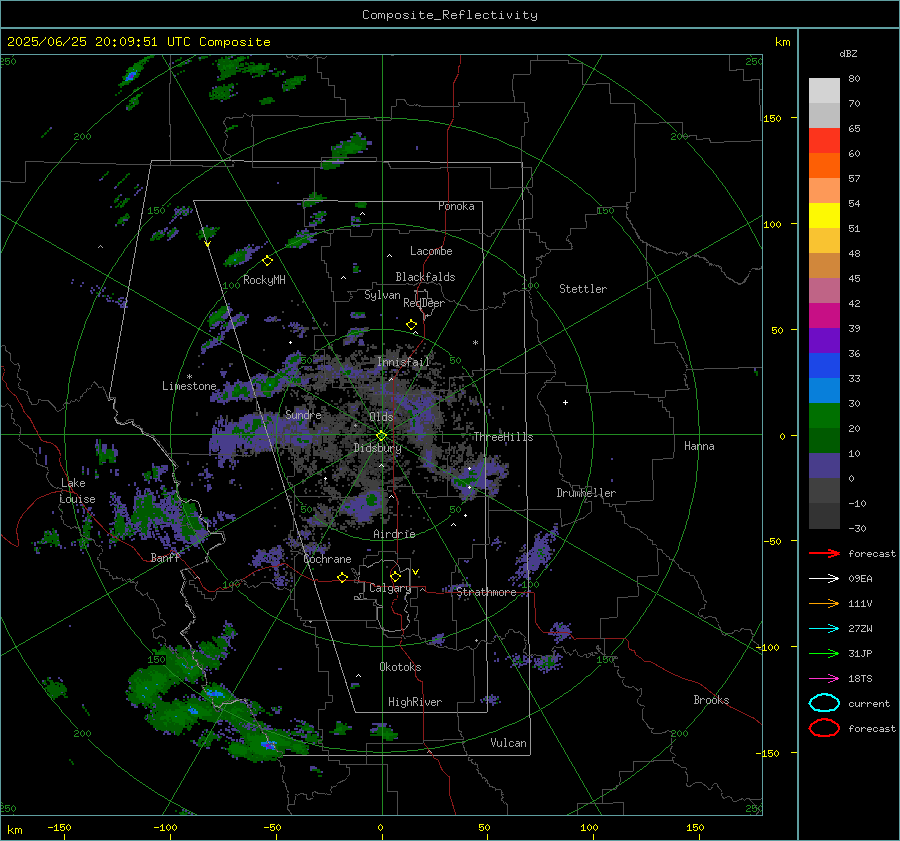Click the RedDeer city label

(x=424, y=303)
